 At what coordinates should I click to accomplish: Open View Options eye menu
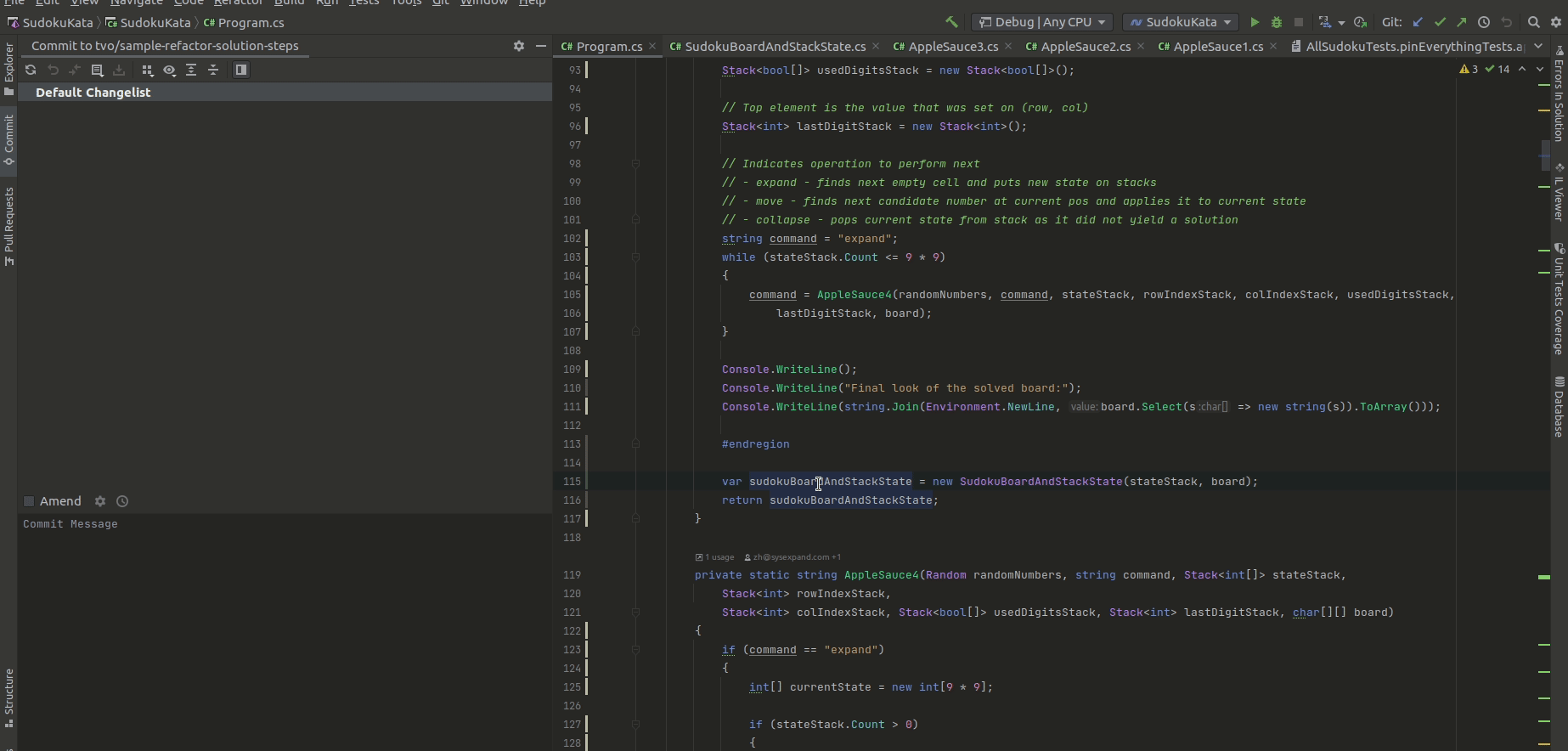click(169, 70)
